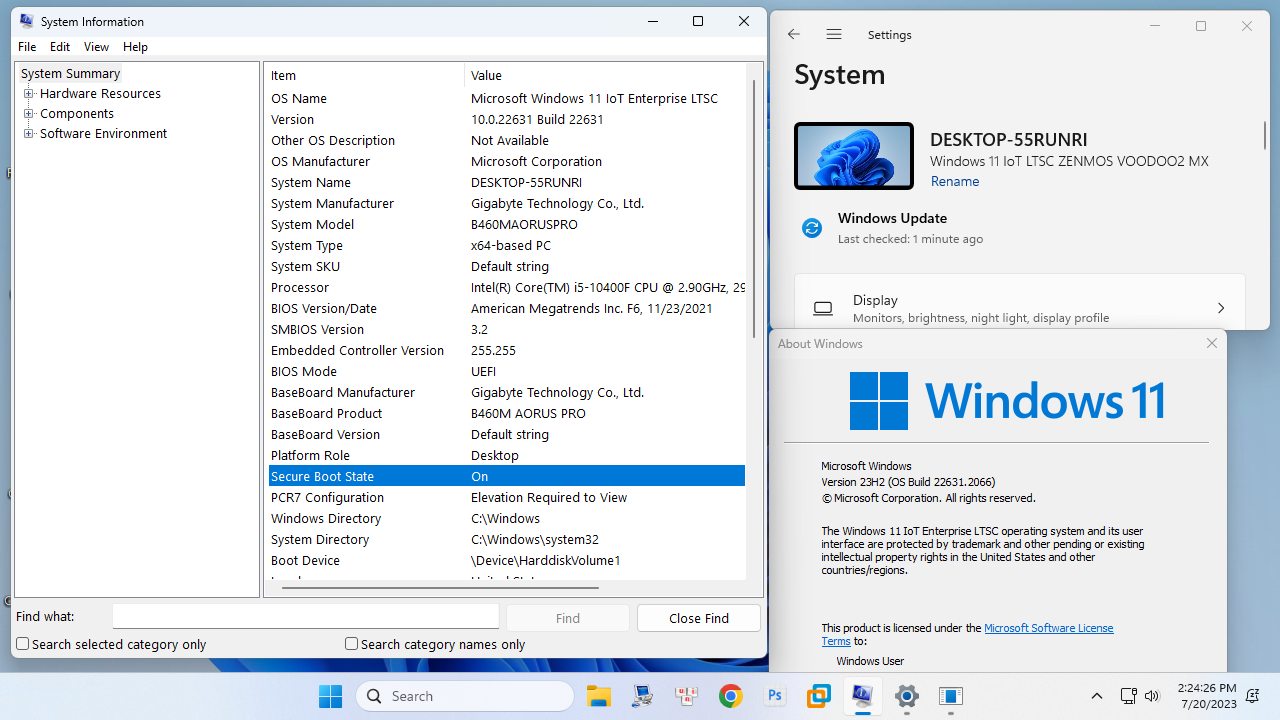Open the View menu

point(96,47)
